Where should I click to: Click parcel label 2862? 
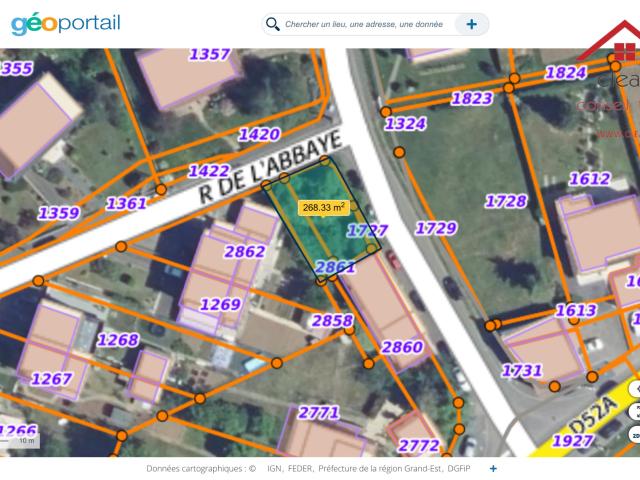(245, 251)
